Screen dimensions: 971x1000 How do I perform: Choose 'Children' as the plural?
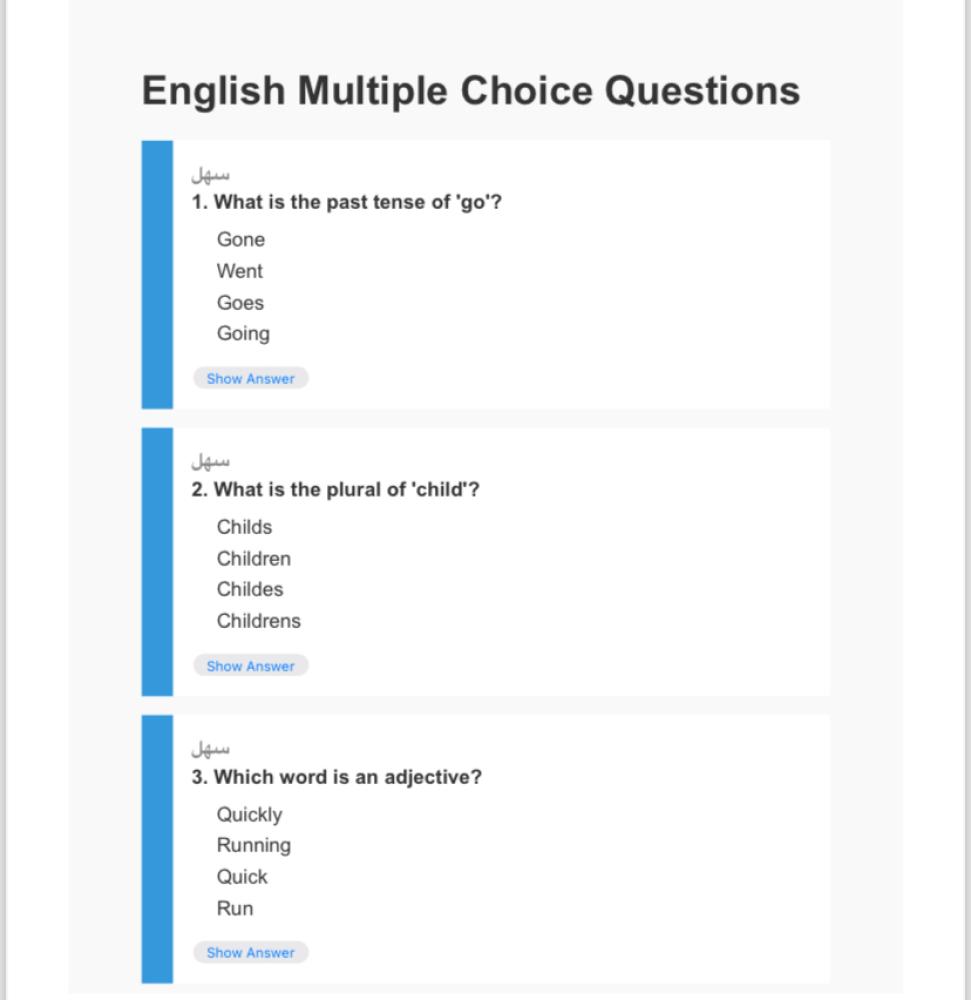[254, 559]
